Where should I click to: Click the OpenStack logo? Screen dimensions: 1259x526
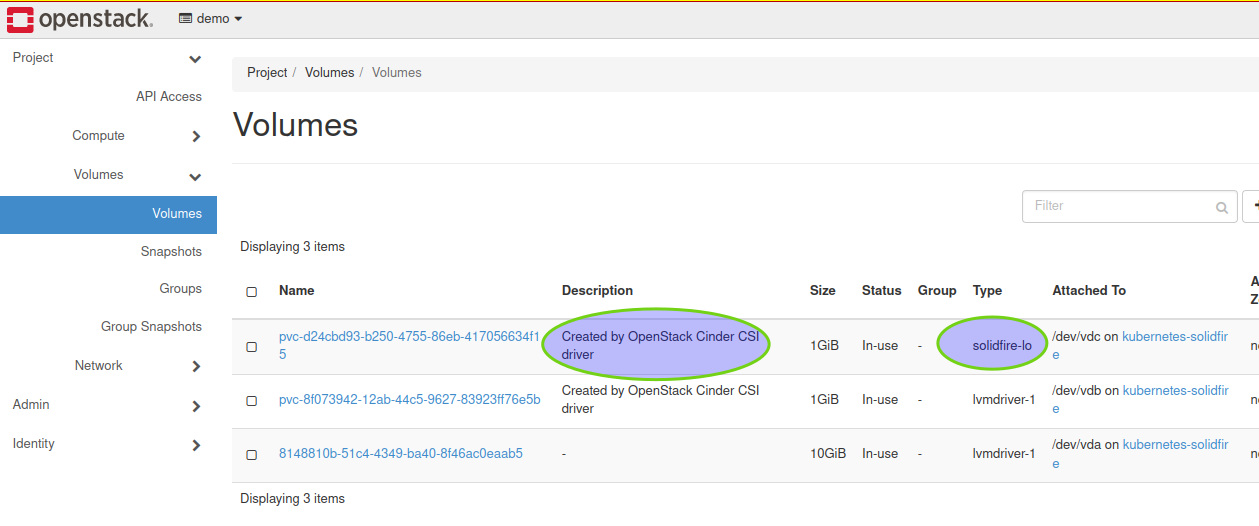(x=80, y=19)
